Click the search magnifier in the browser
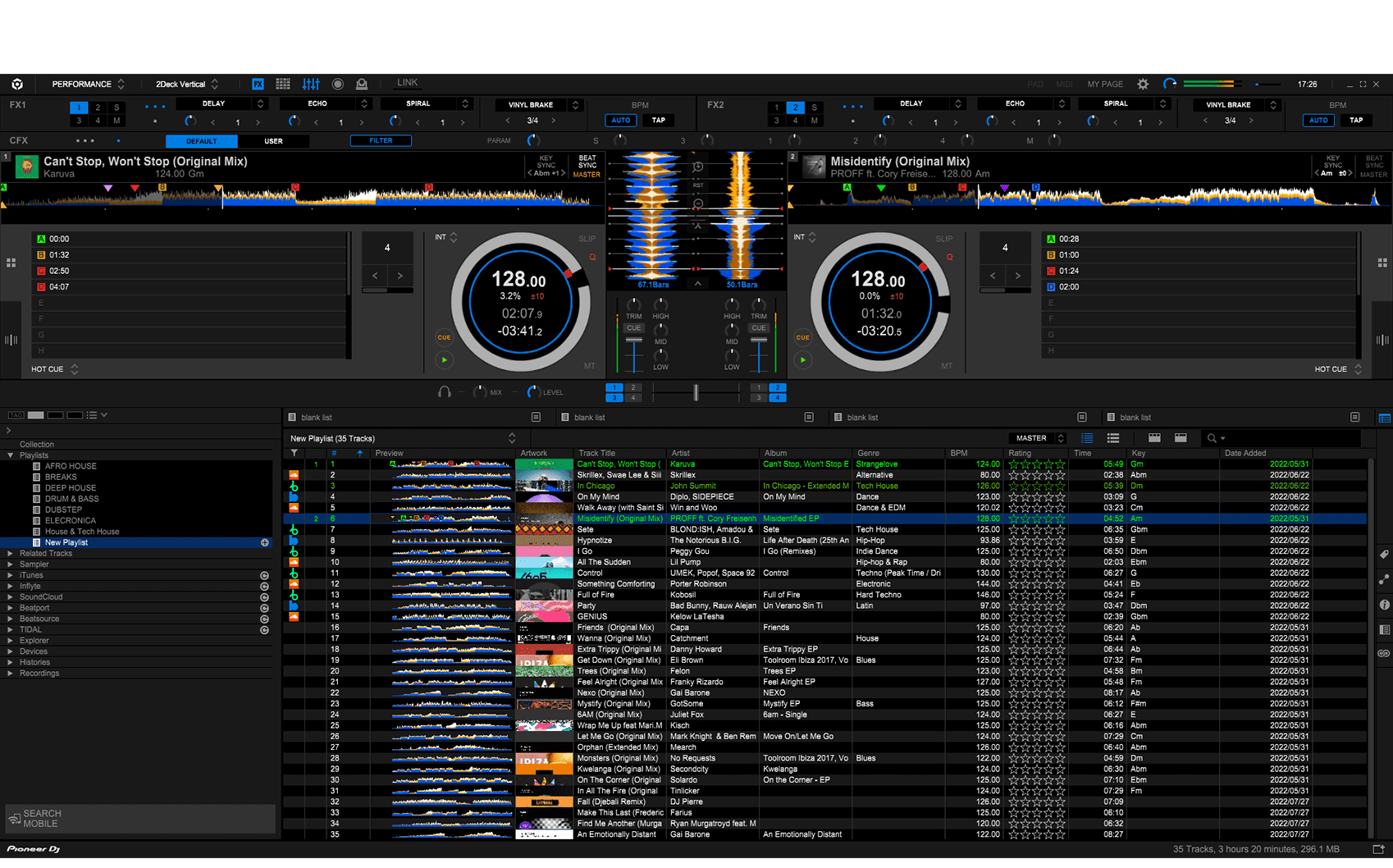This screenshot has height=868, width=1393. pos(1212,438)
